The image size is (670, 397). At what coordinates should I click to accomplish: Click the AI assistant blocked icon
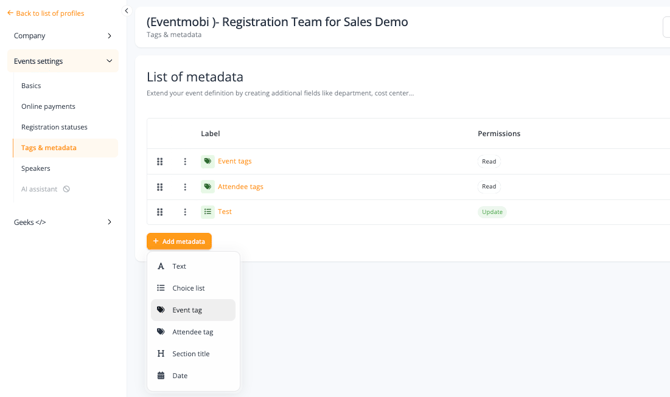(x=66, y=189)
